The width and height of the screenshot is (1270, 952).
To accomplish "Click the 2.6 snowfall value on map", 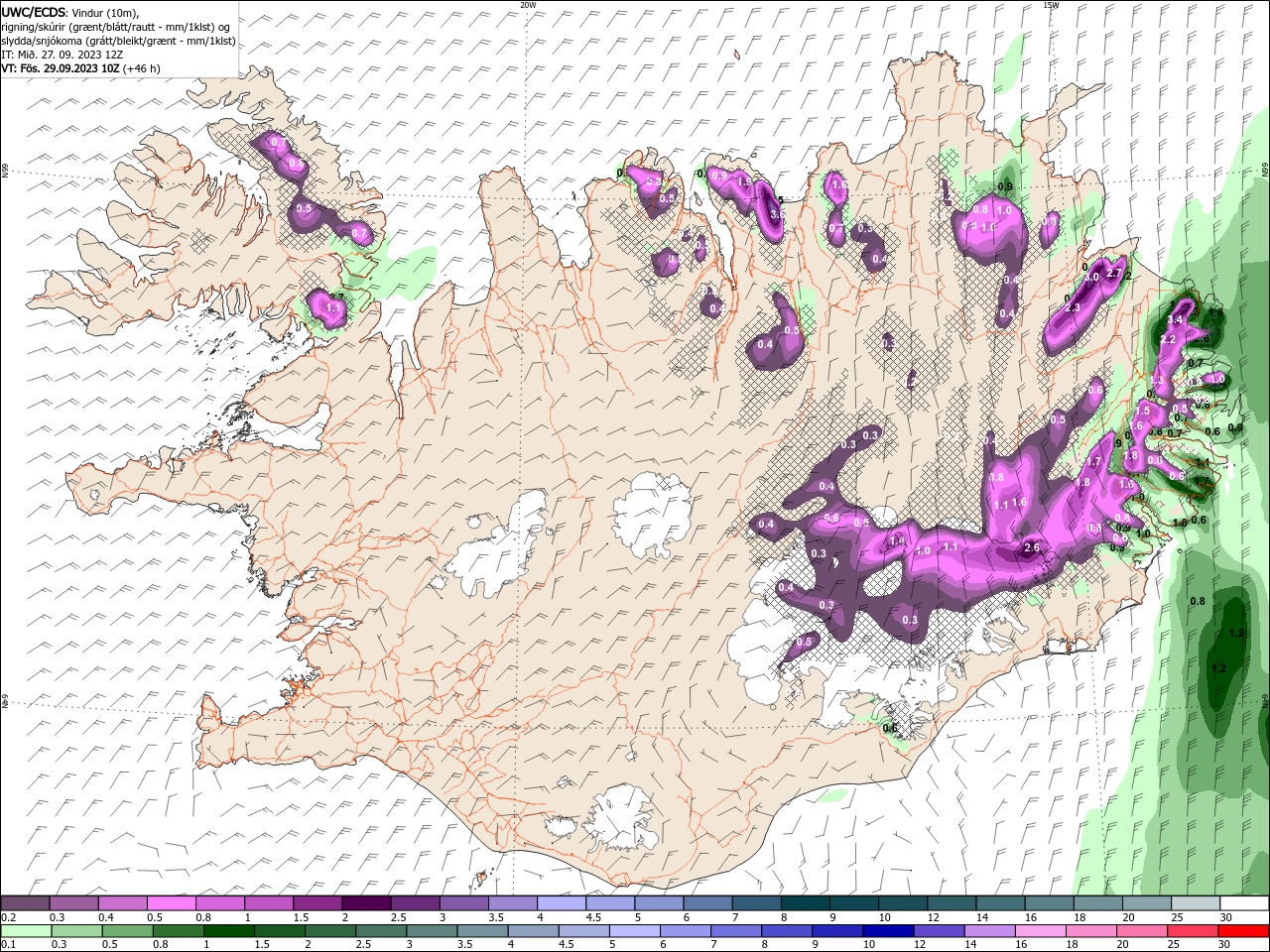I will pyautogui.click(x=1031, y=547).
